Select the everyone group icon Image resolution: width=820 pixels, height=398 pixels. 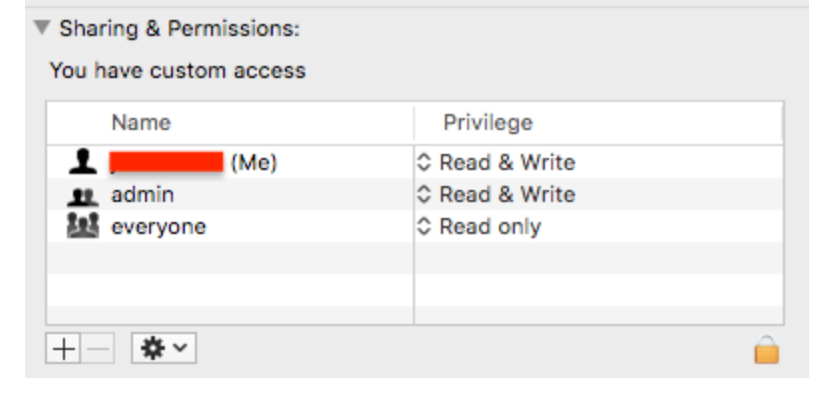(x=83, y=226)
